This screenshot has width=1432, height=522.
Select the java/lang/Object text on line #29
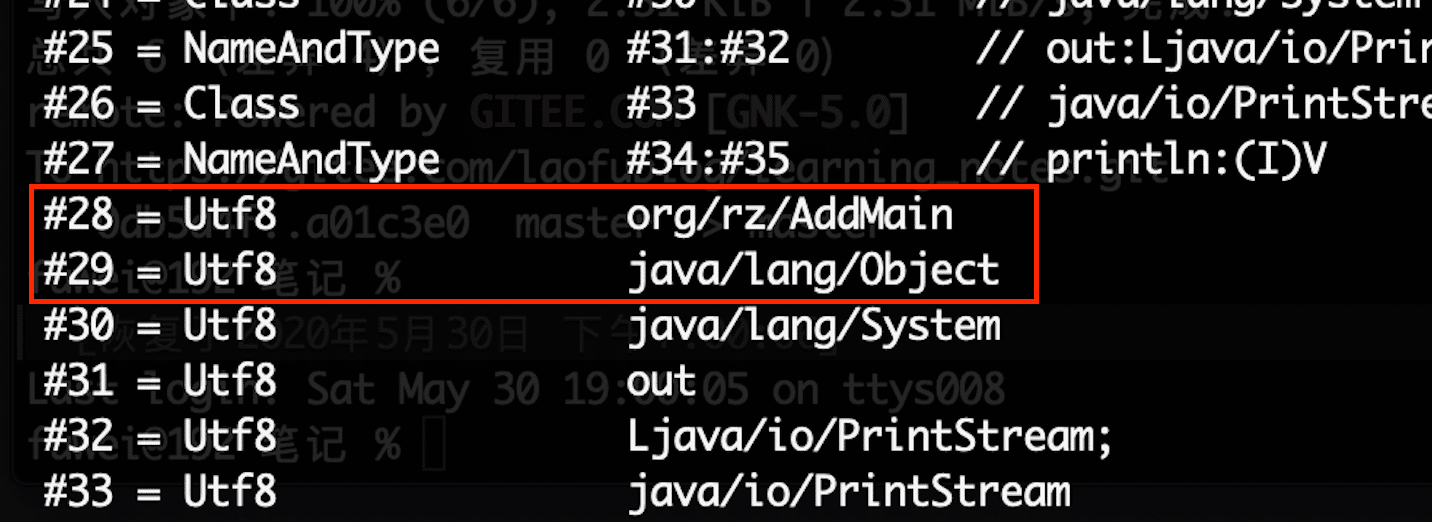(x=813, y=272)
